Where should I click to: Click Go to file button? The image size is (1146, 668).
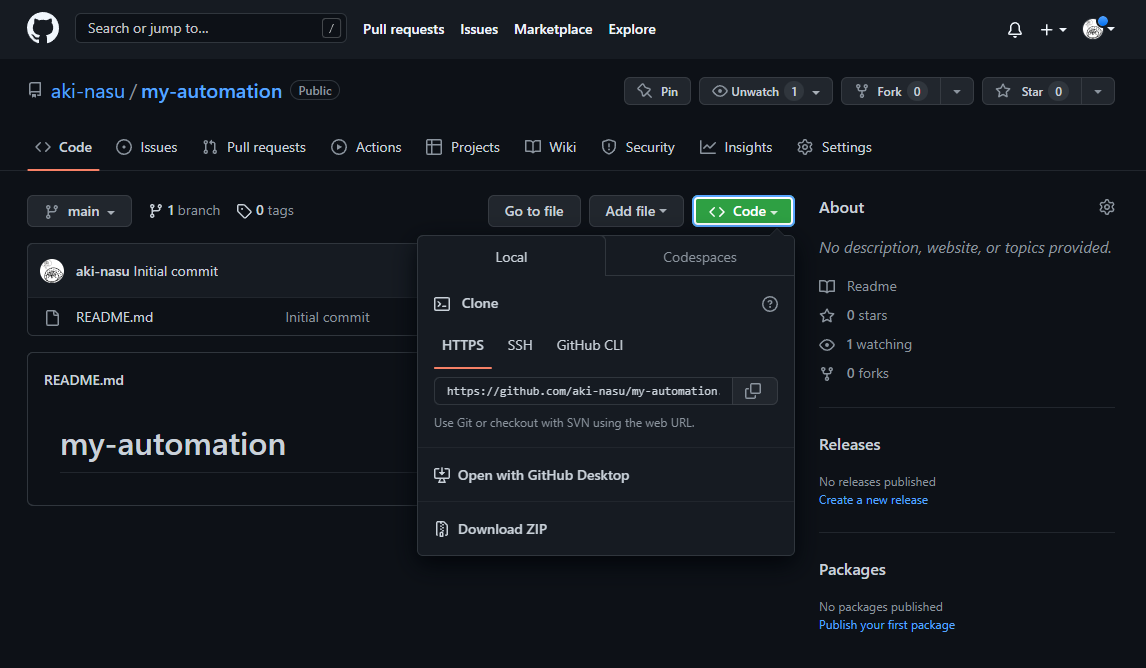pyautogui.click(x=534, y=211)
